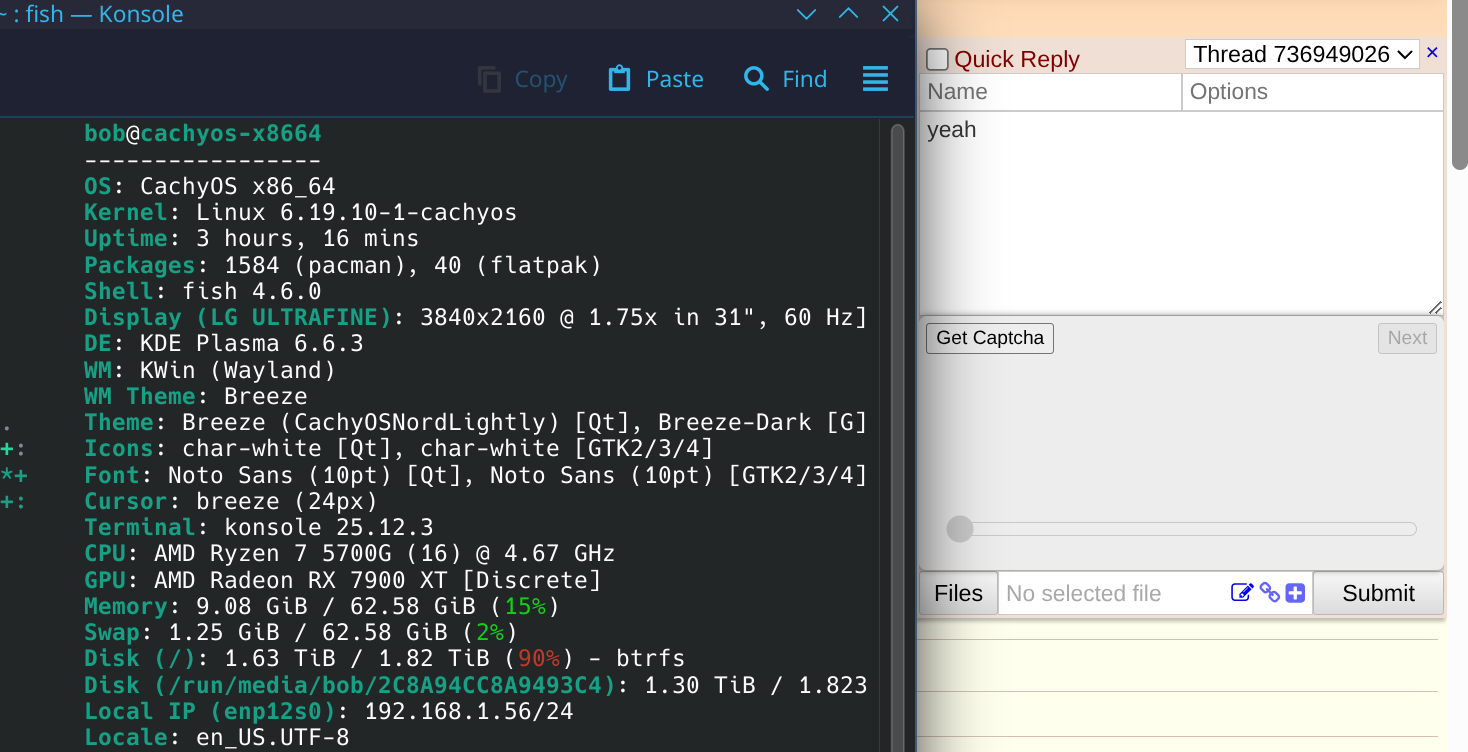This screenshot has width=1468, height=752.
Task: Click the Copy button in Konsole toolbar
Action: coord(522,79)
